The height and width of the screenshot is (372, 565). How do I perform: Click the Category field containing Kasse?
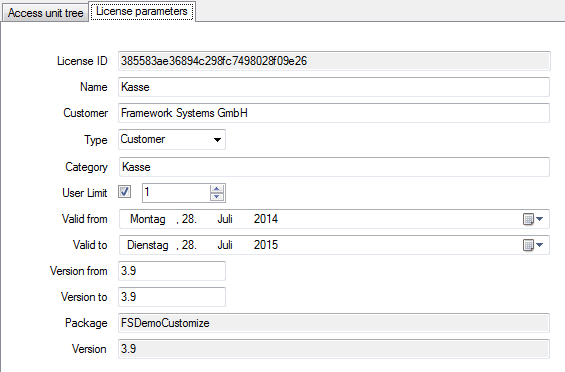334,167
